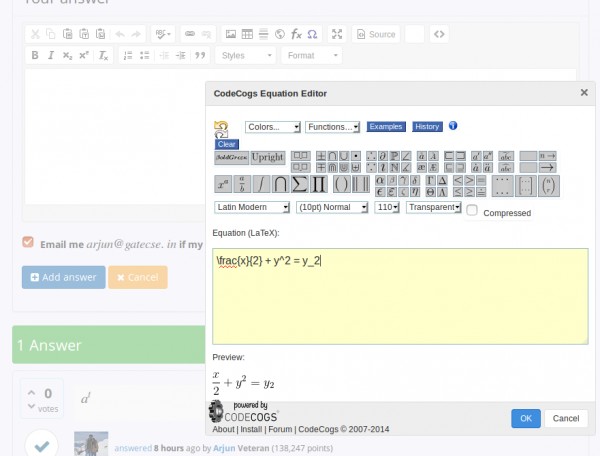Toggle the Compressed checkbox
Image resolution: width=600 pixels, height=456 pixels.
473,210
